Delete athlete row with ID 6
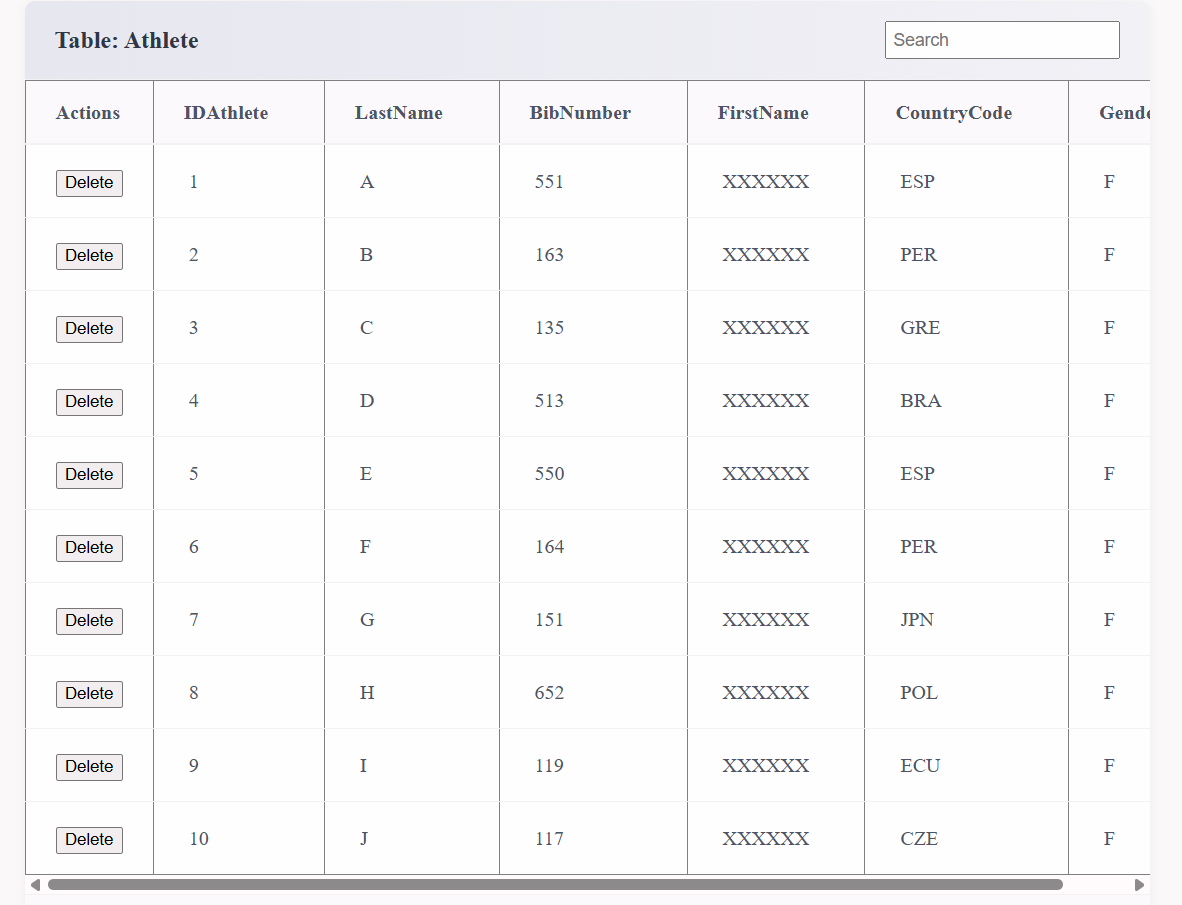This screenshot has width=1182, height=905. click(89, 549)
